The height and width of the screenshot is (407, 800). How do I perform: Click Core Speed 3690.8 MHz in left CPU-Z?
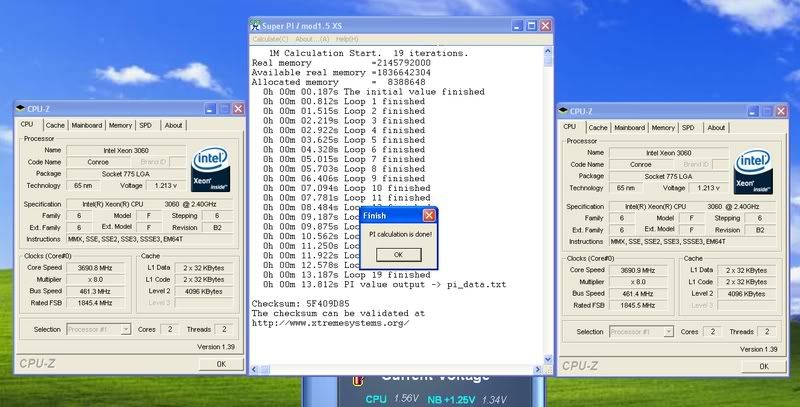pyautogui.click(x=95, y=268)
